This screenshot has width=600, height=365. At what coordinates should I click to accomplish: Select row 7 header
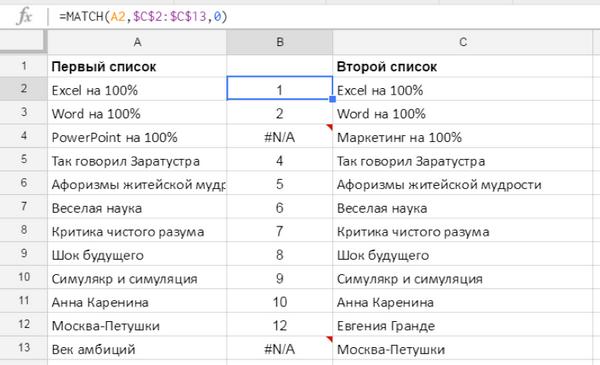click(x=23, y=207)
